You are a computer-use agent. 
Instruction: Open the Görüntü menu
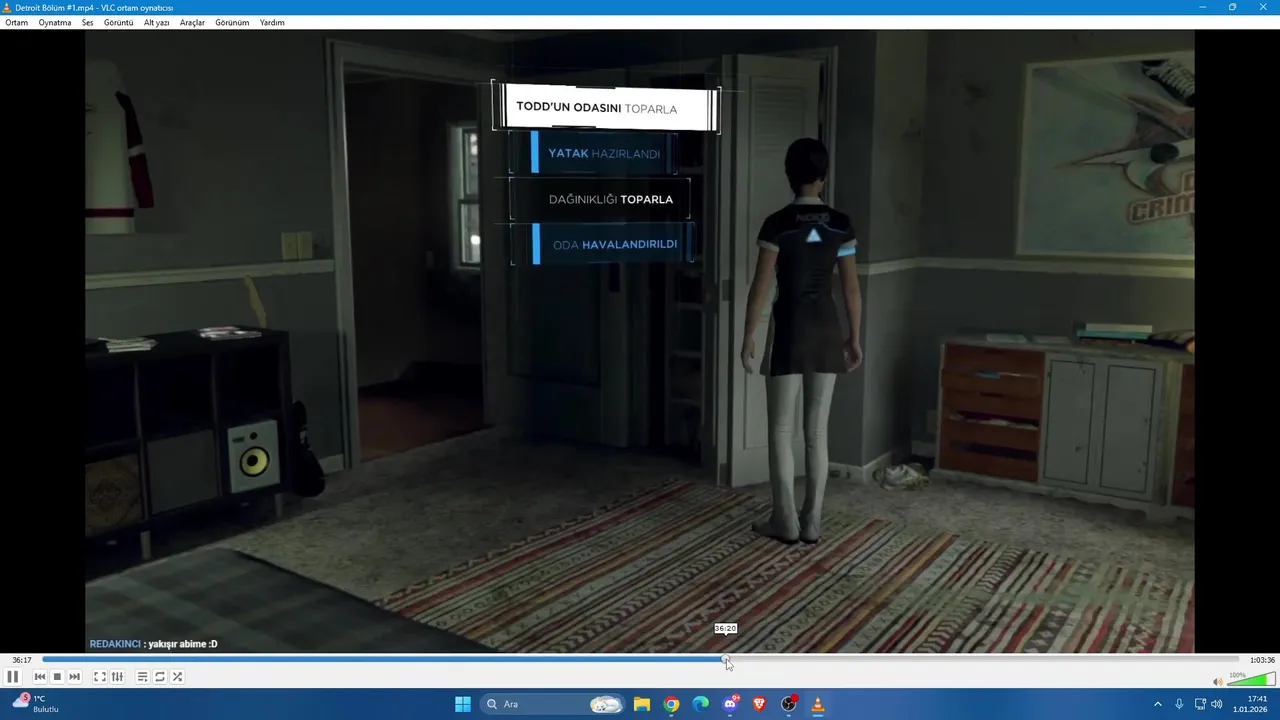[118, 22]
